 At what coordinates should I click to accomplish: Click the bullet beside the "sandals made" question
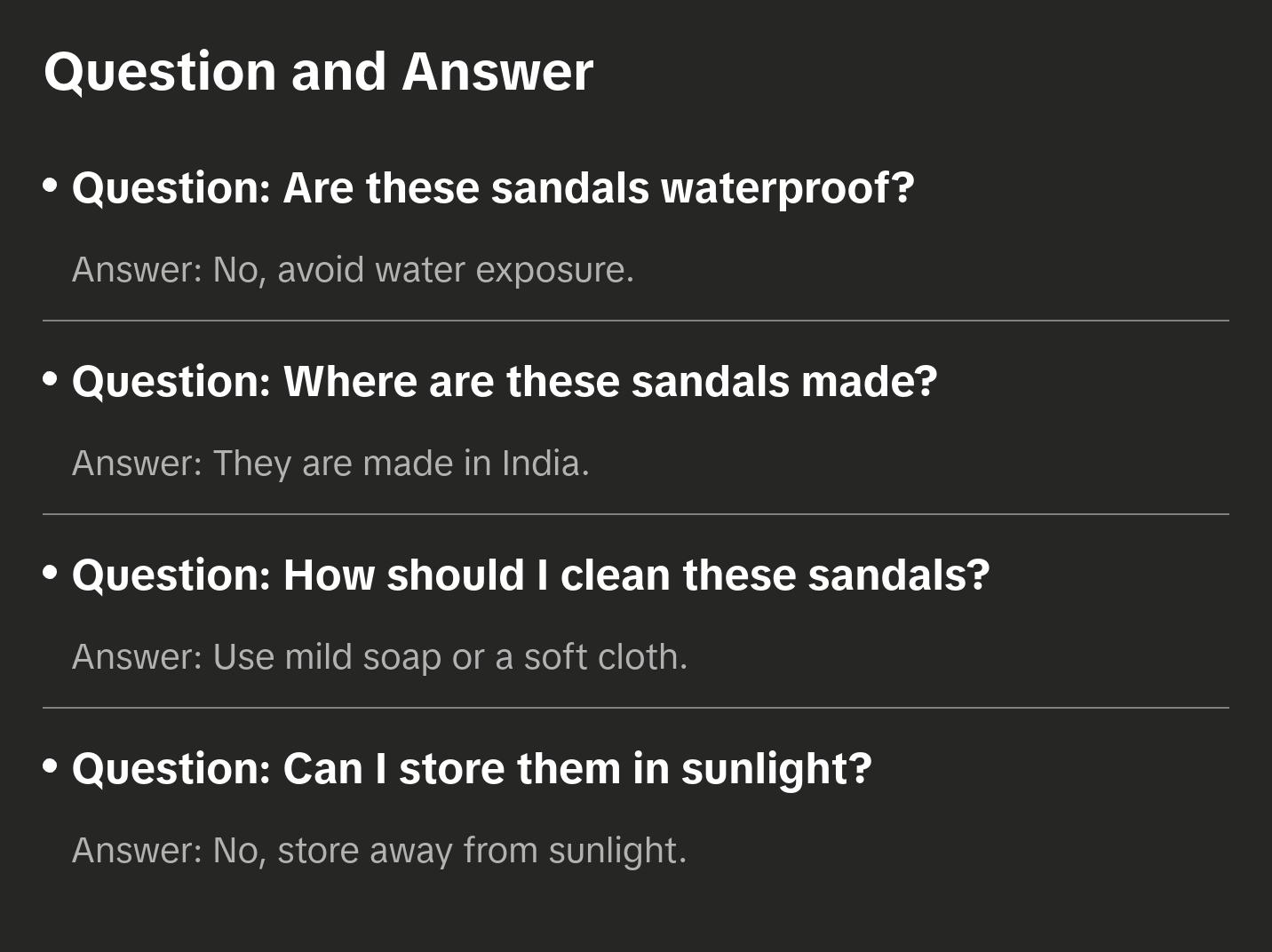51,379
